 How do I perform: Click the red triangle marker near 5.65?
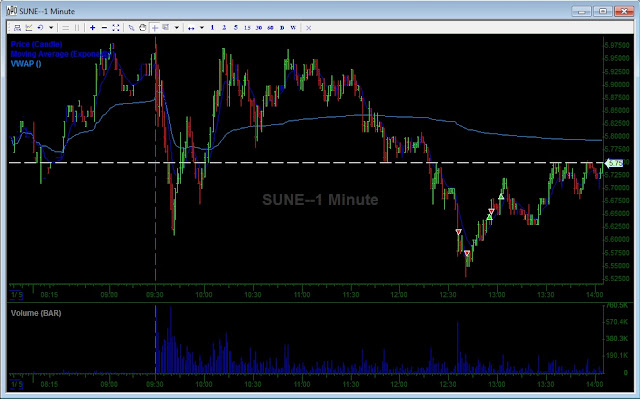click(491, 211)
